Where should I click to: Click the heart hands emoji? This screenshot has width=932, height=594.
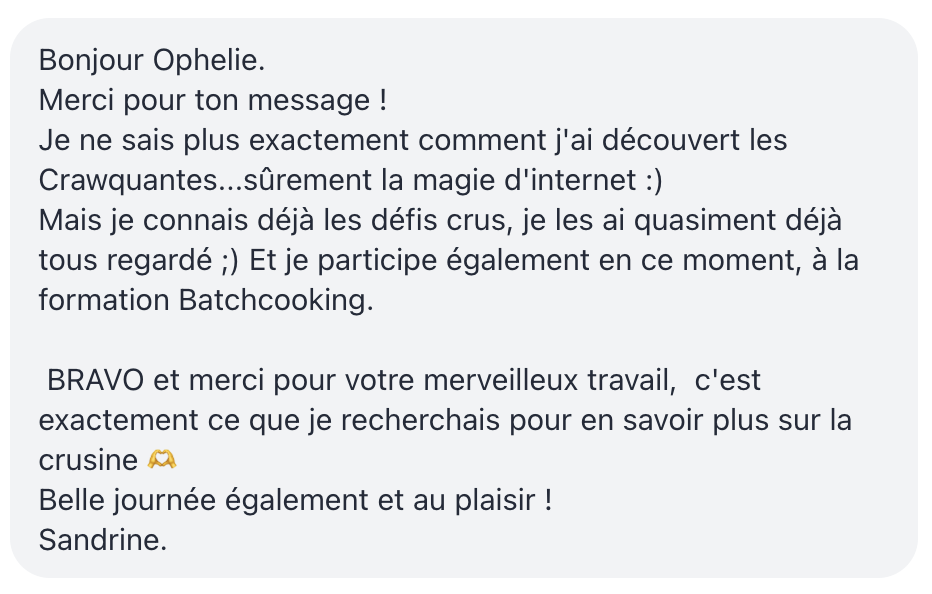point(161,460)
